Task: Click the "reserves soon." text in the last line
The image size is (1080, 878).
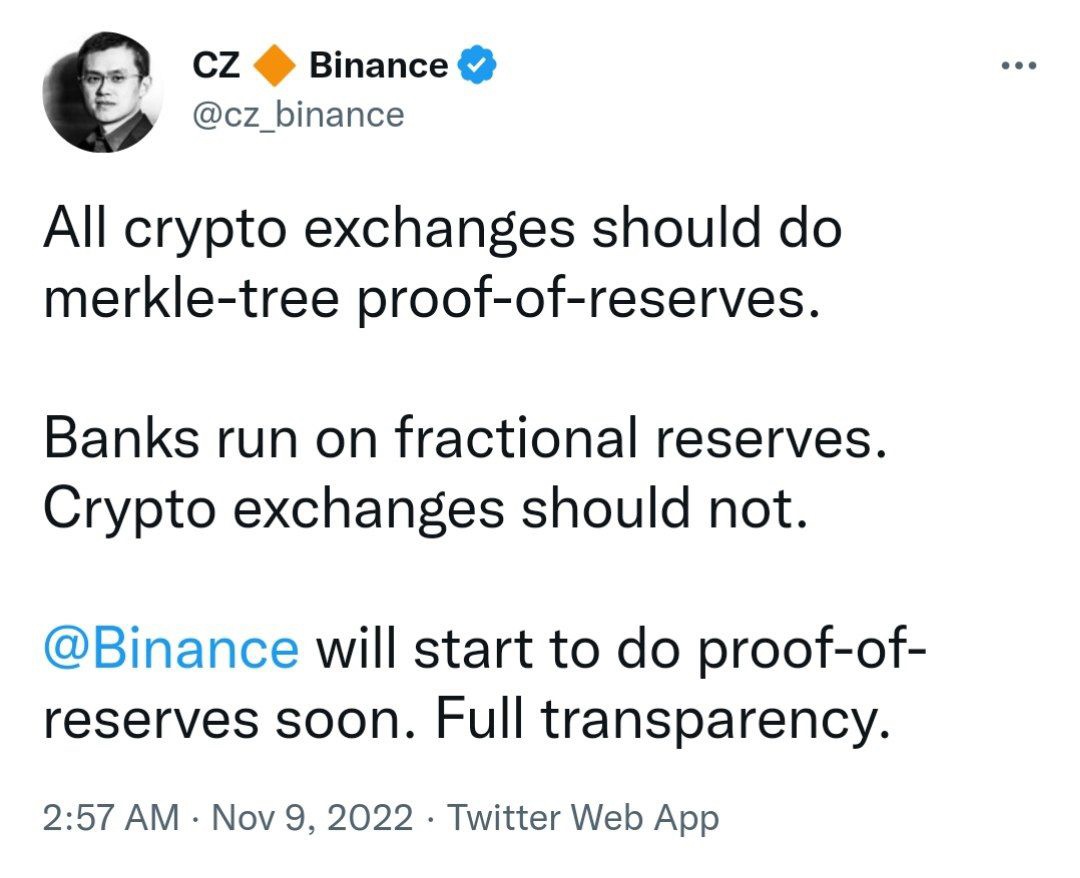Action: 230,720
